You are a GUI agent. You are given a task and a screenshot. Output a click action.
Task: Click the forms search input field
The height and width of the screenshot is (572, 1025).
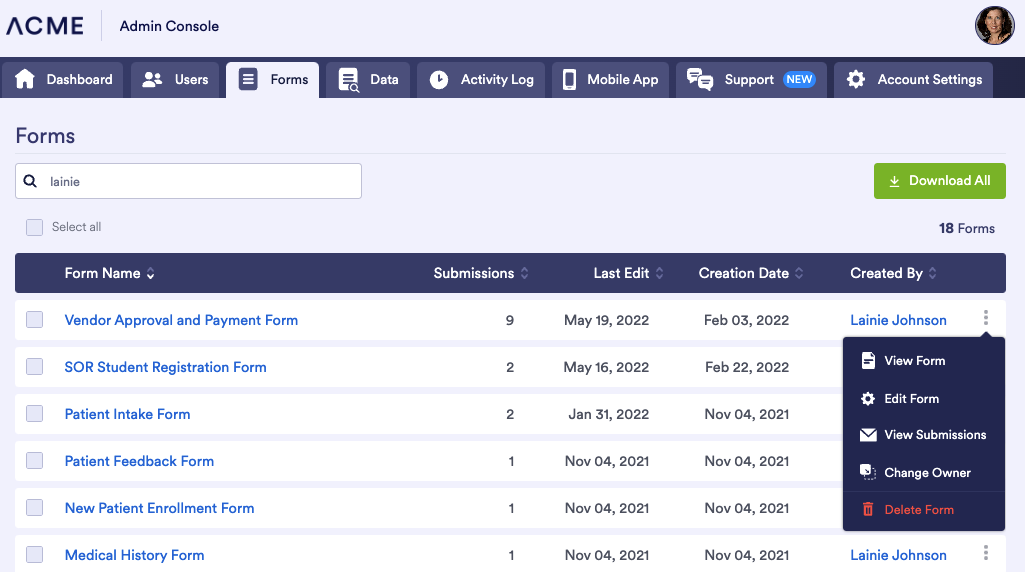[x=200, y=181]
